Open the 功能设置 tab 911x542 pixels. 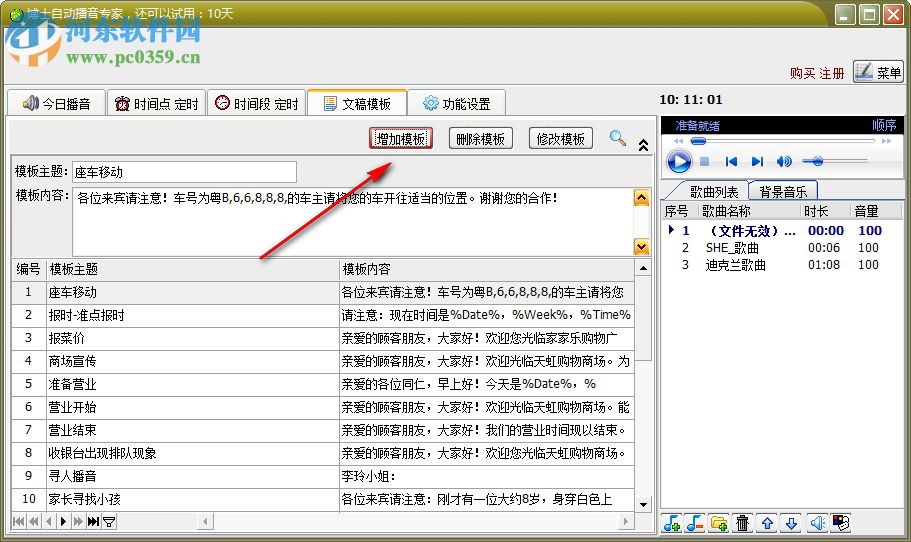456,103
